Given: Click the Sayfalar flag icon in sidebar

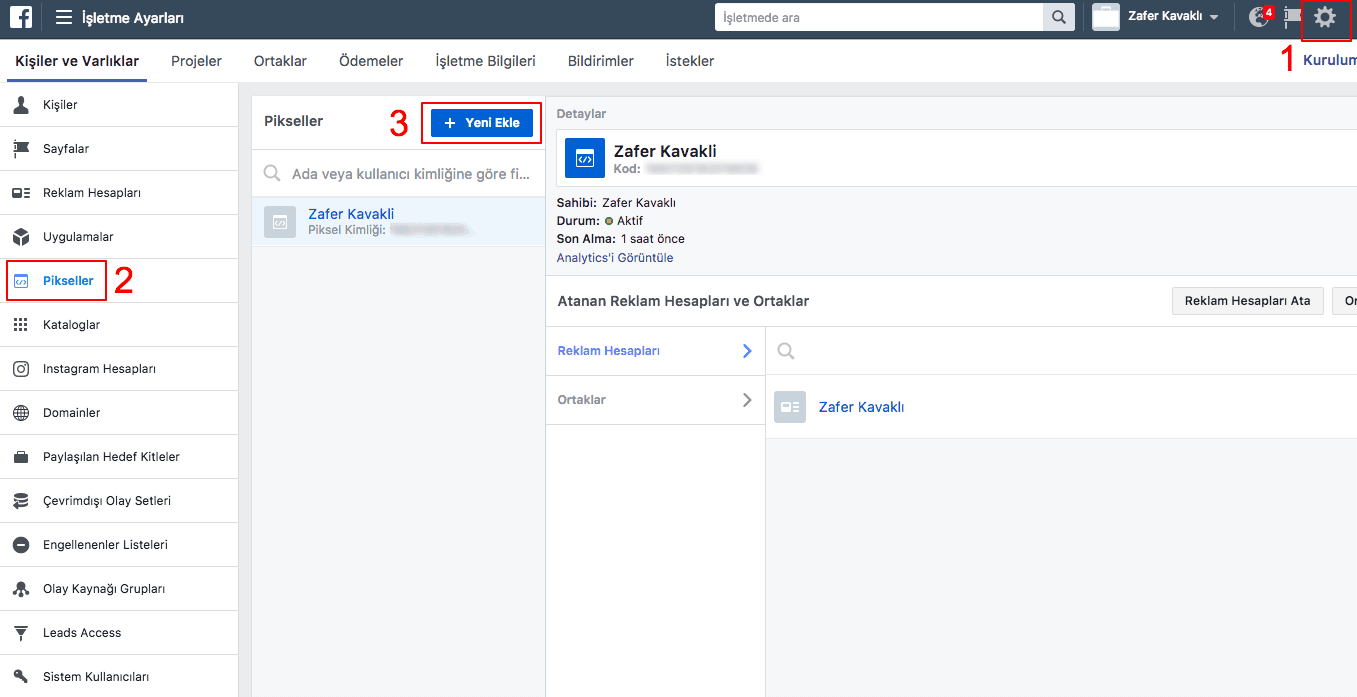Looking at the screenshot, I should point(21,149).
